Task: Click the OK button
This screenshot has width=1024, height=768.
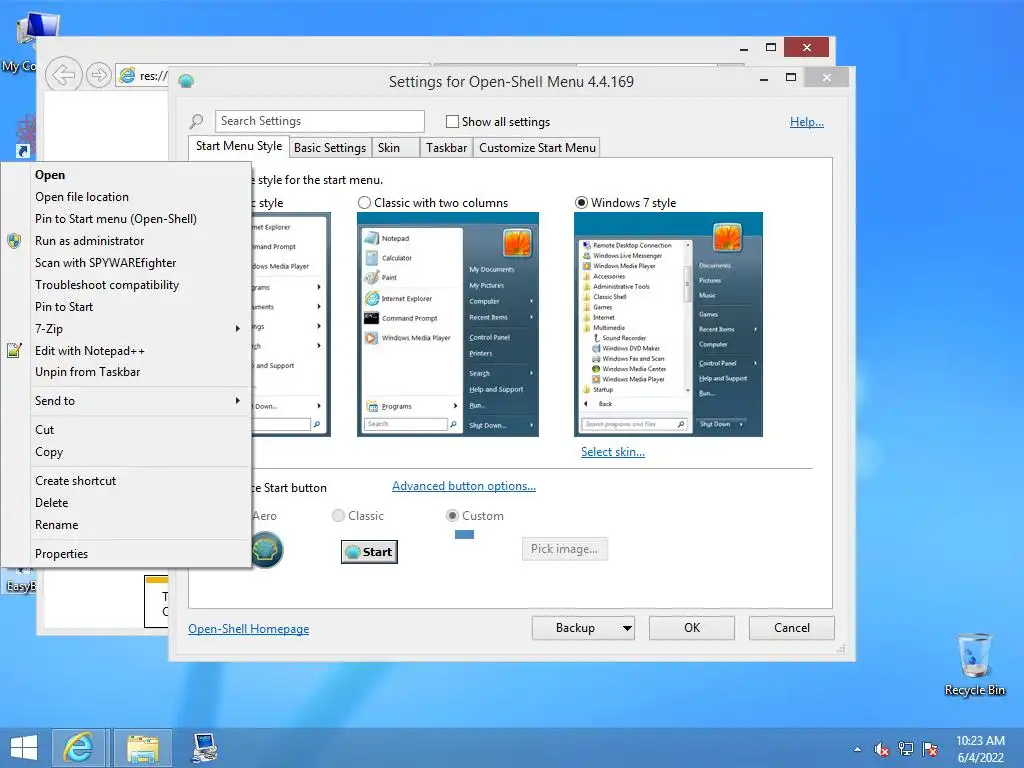Action: point(692,628)
